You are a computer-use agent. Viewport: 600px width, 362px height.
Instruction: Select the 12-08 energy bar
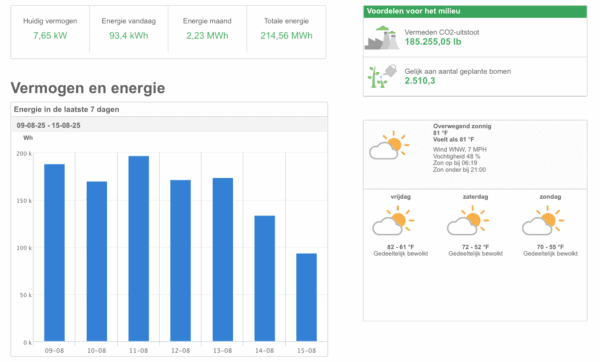181,261
